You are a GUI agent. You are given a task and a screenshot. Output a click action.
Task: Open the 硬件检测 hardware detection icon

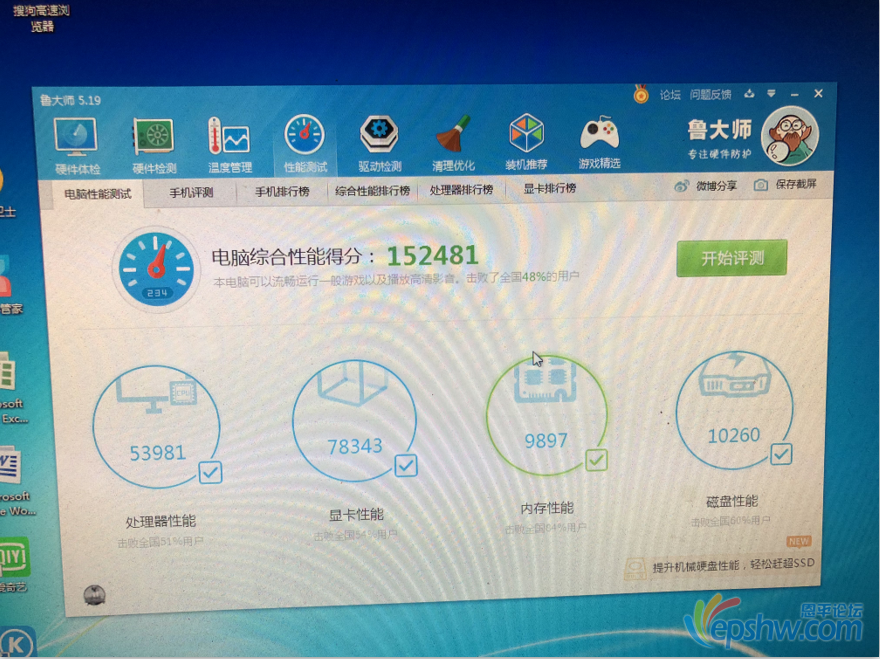[x=154, y=135]
